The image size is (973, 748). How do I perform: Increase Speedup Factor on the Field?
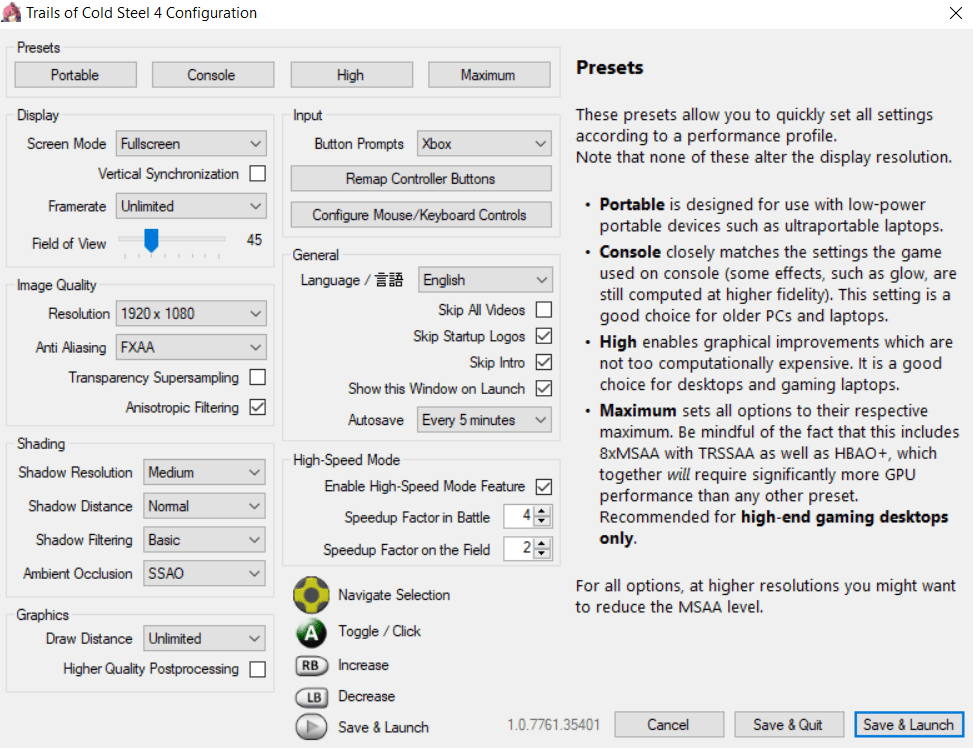tap(542, 543)
